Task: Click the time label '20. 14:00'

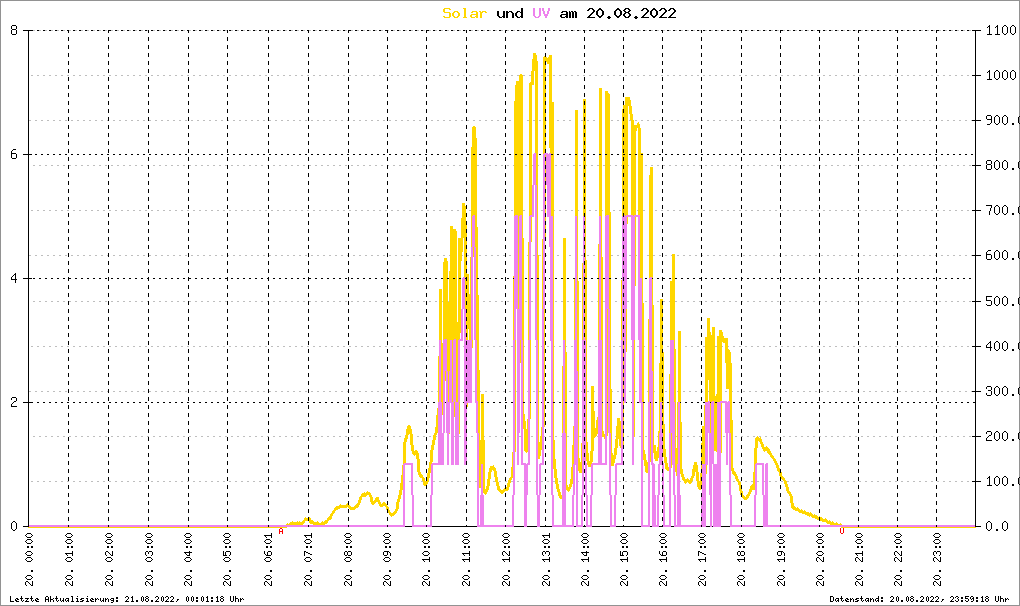Action: tap(585, 560)
